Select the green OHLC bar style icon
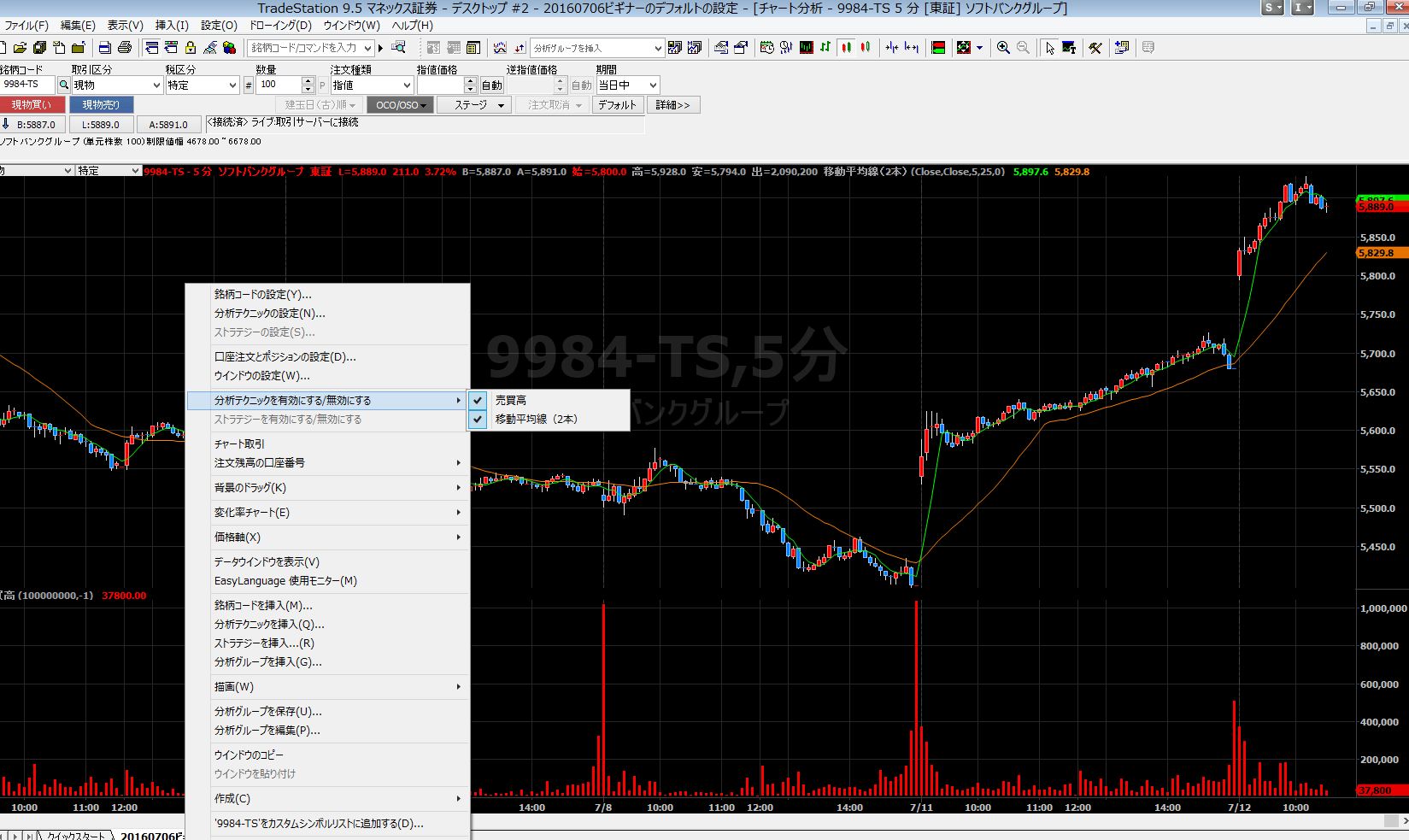 tap(825, 47)
